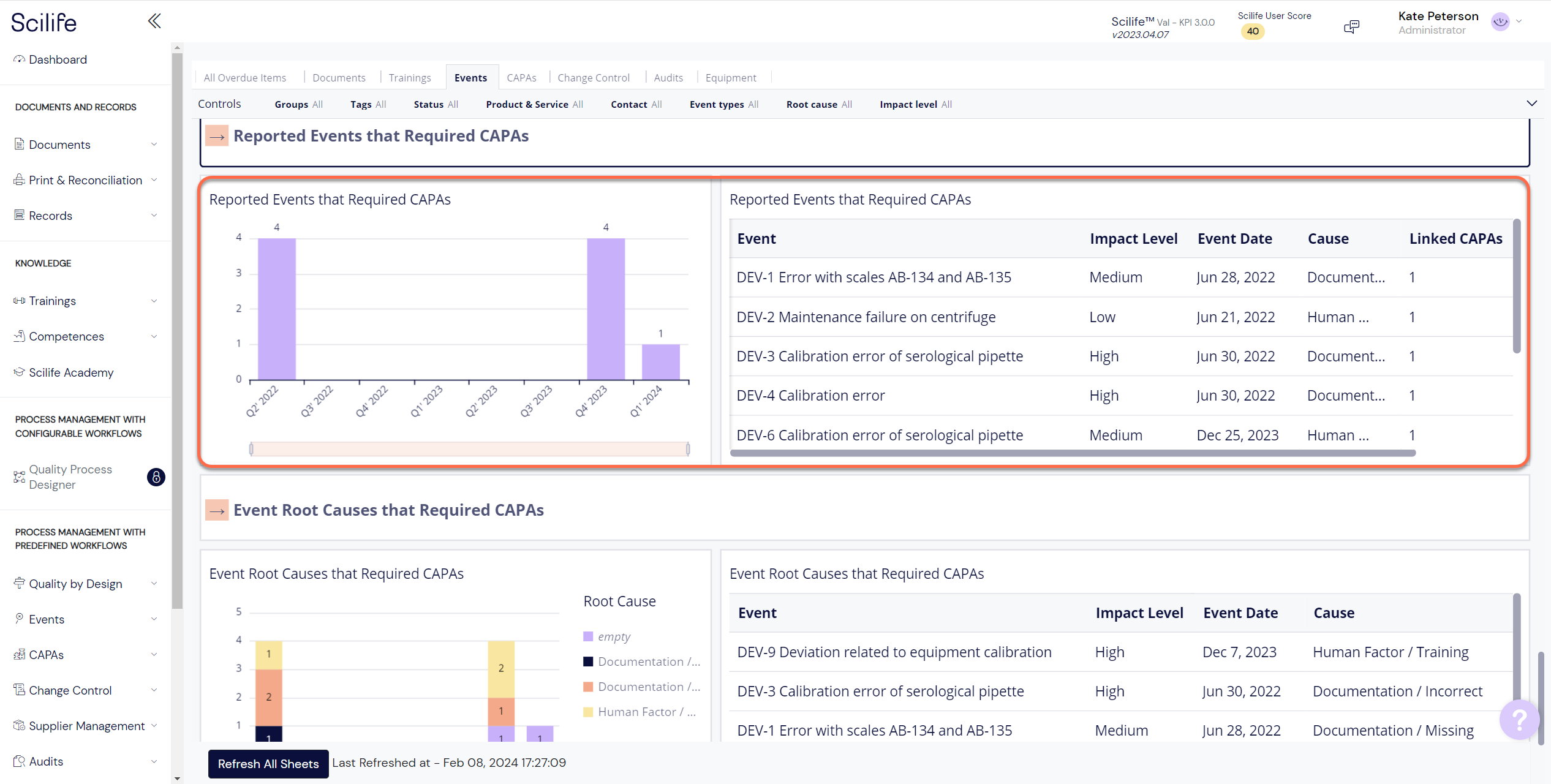Toggle the Root cause filter selection

tap(819, 104)
